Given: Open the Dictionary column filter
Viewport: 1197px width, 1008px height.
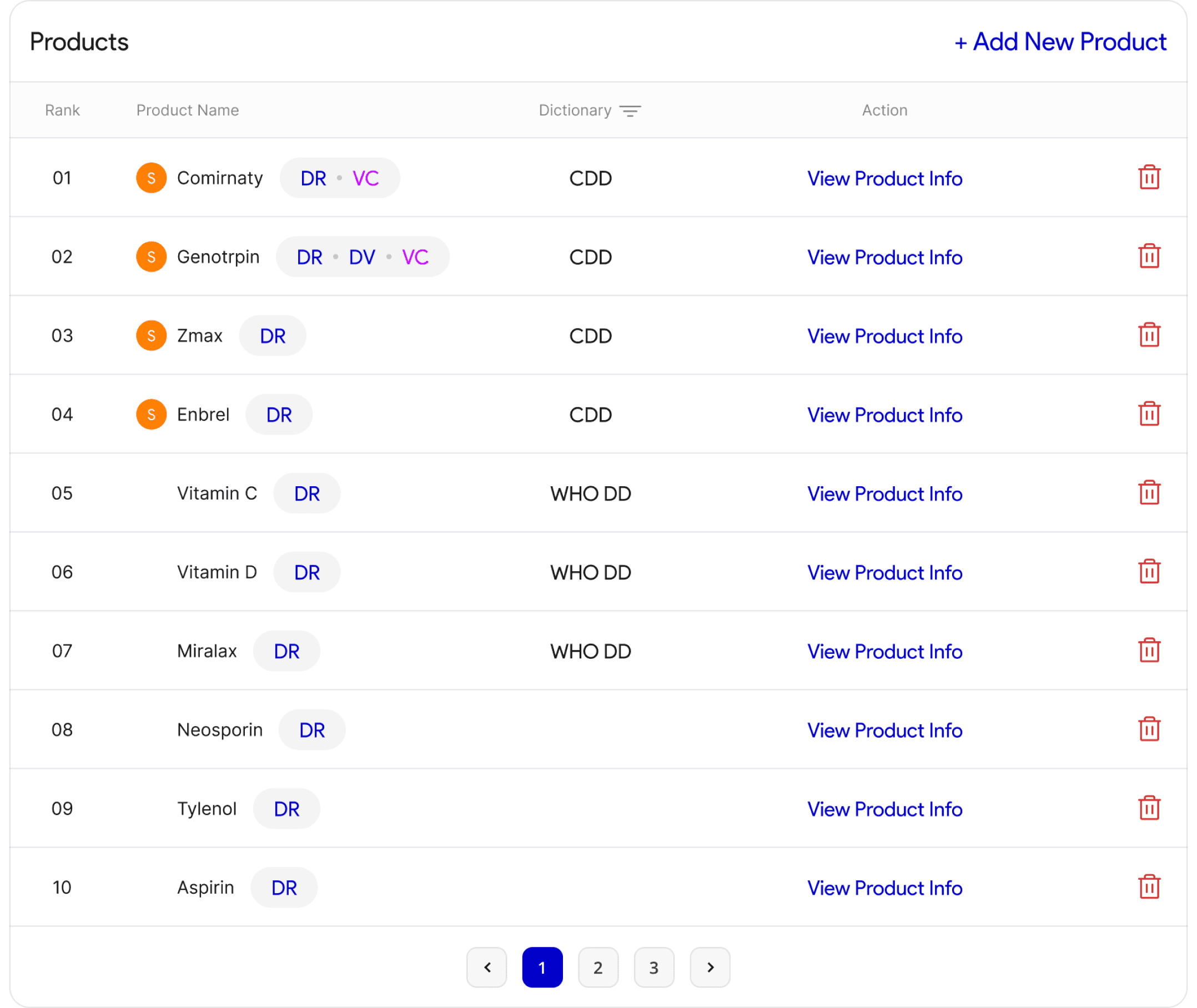Looking at the screenshot, I should click(x=630, y=110).
